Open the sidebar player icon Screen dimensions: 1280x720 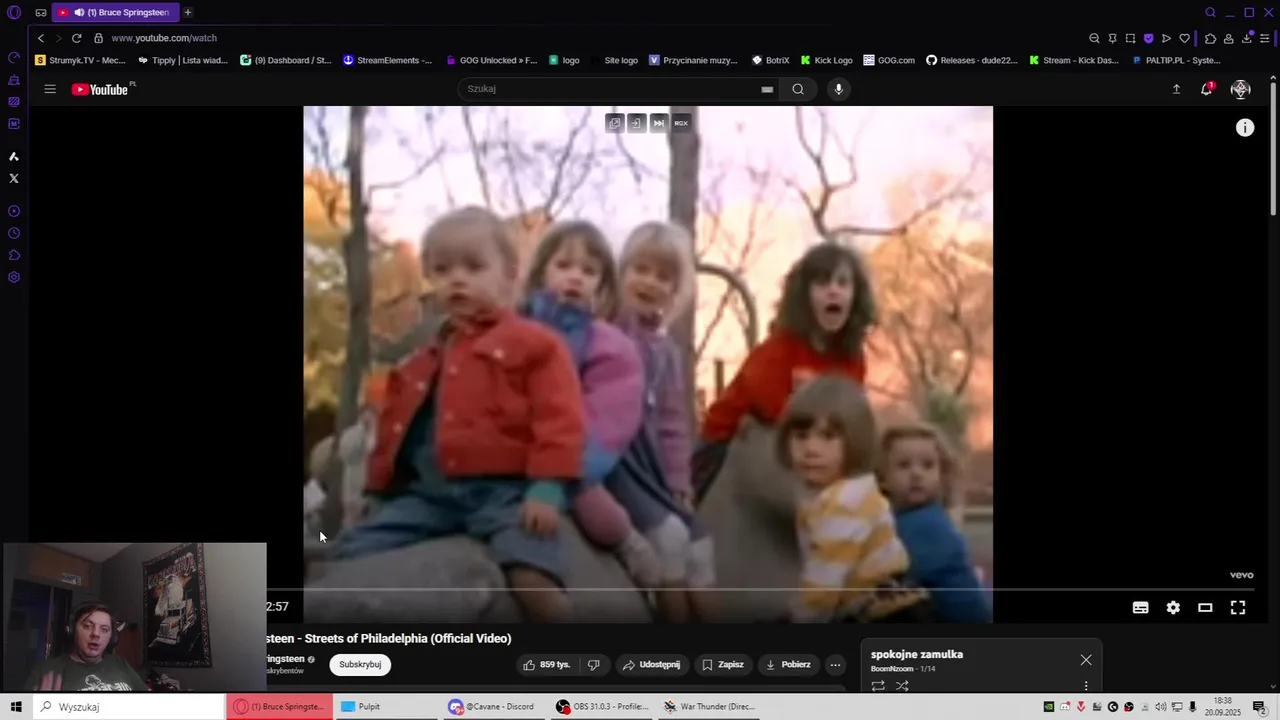point(14,211)
